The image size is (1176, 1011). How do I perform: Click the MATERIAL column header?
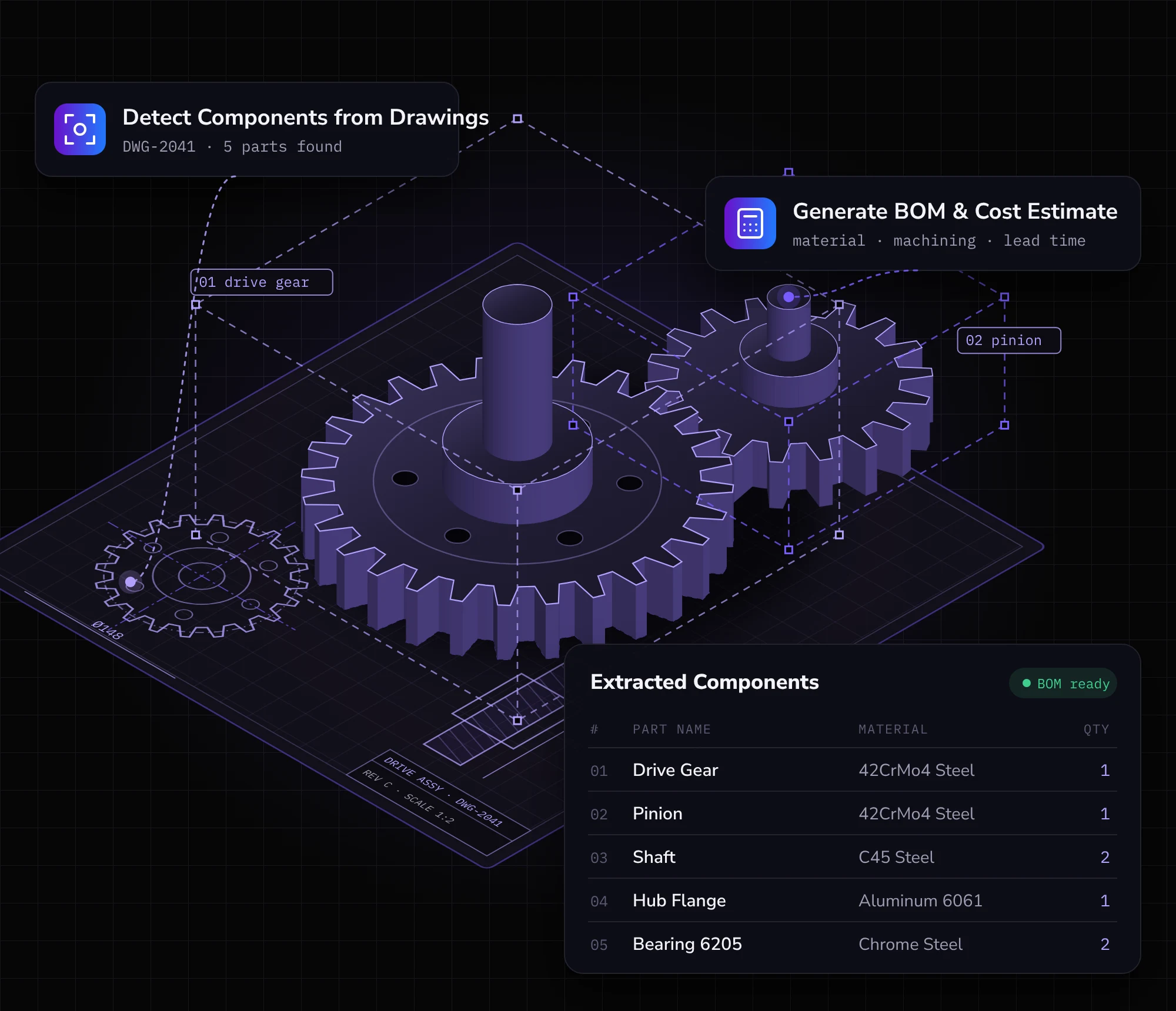click(893, 729)
